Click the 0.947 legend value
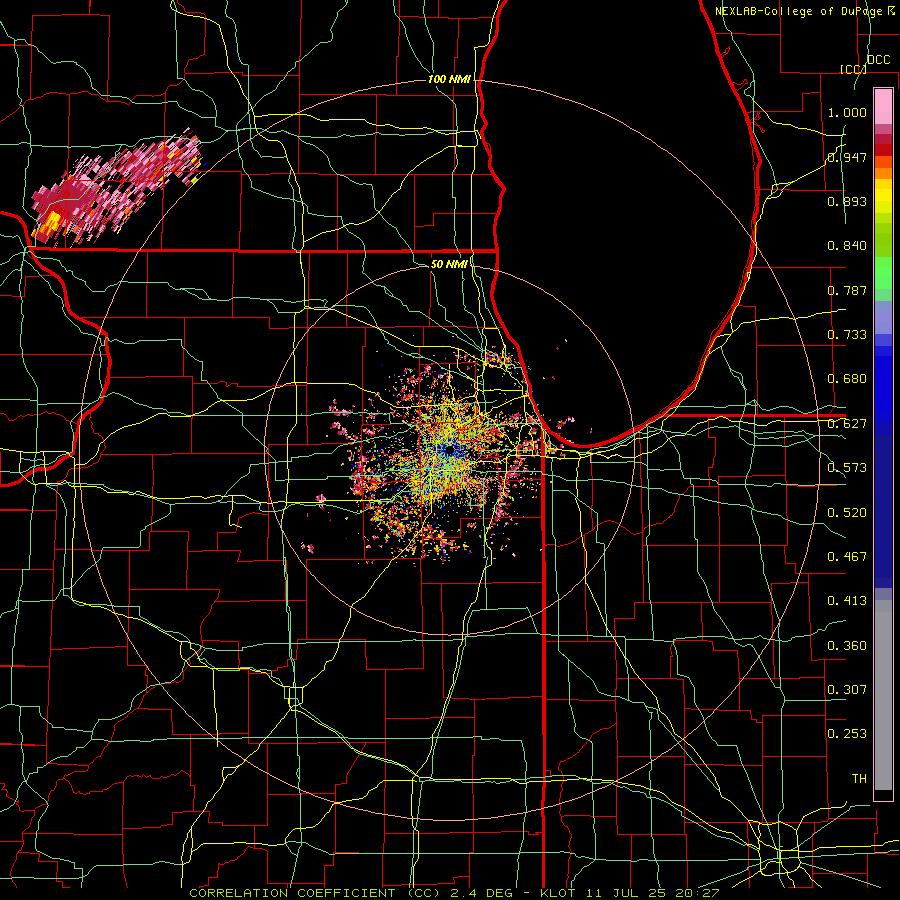Image resolution: width=900 pixels, height=900 pixels. point(847,157)
